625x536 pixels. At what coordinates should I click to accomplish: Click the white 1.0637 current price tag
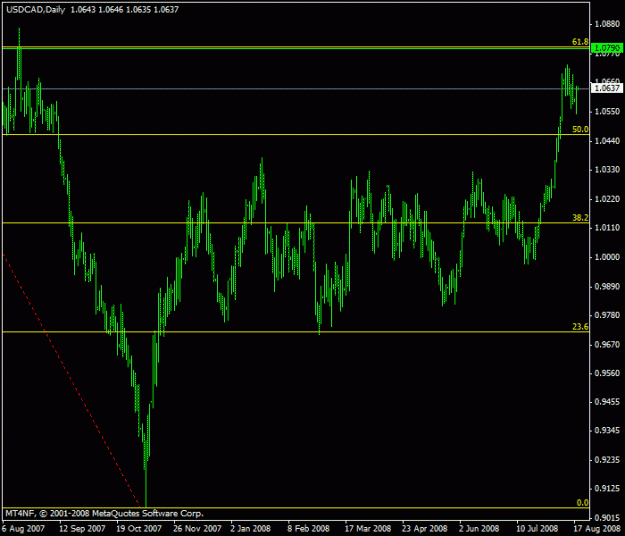607,88
